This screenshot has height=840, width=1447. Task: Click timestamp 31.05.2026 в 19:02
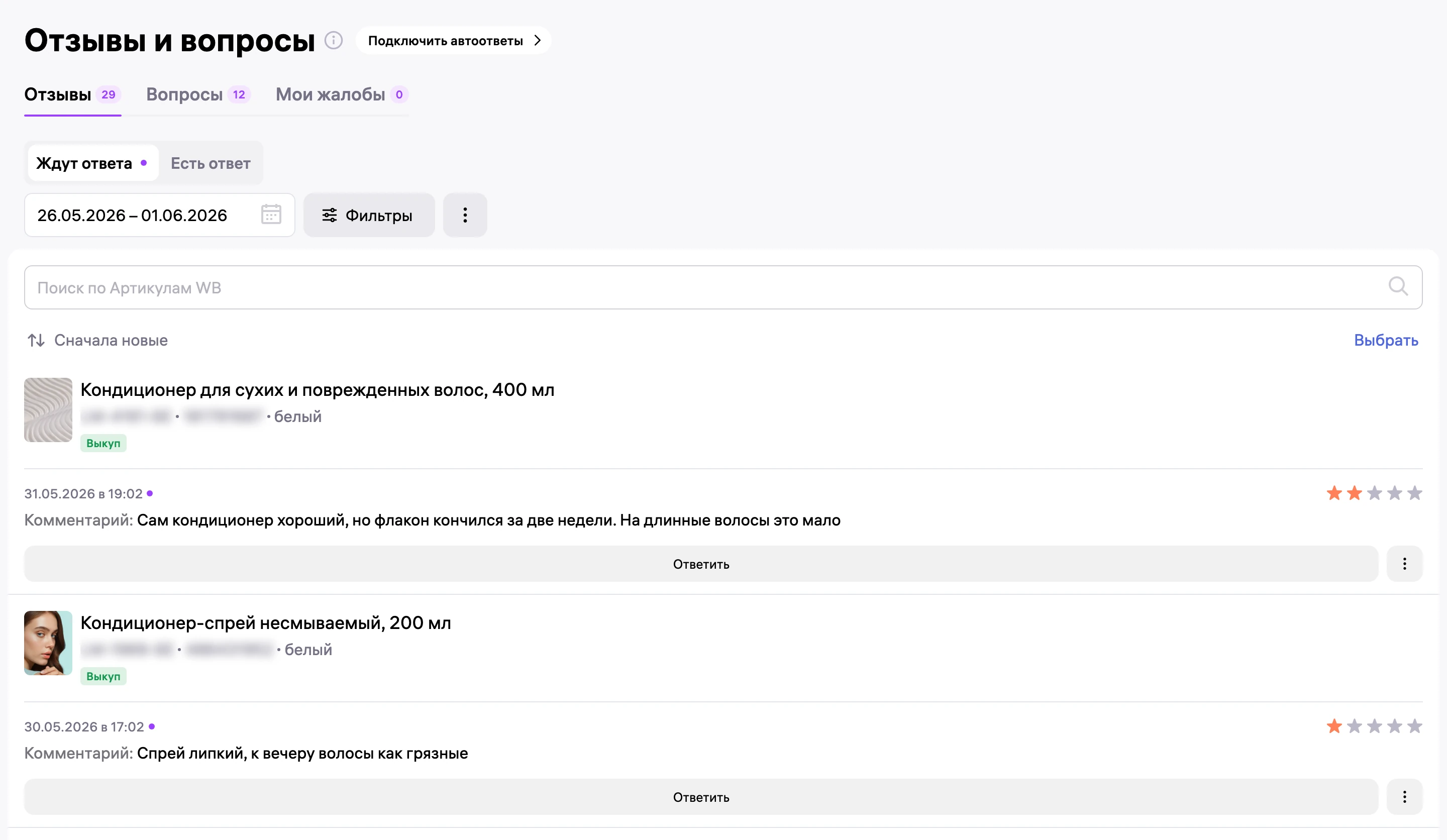click(83, 494)
